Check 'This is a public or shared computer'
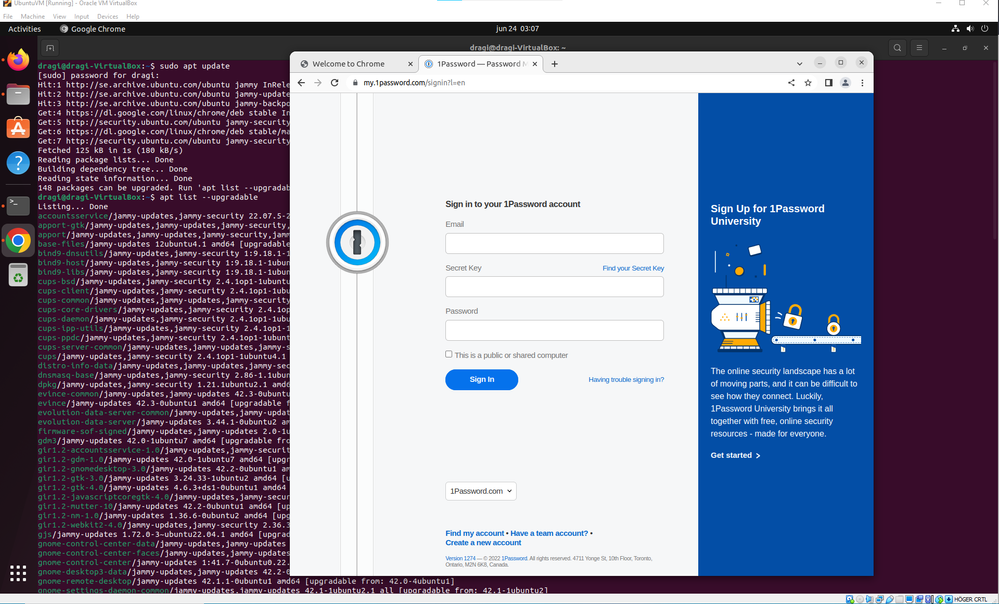The image size is (999, 604). tap(449, 354)
